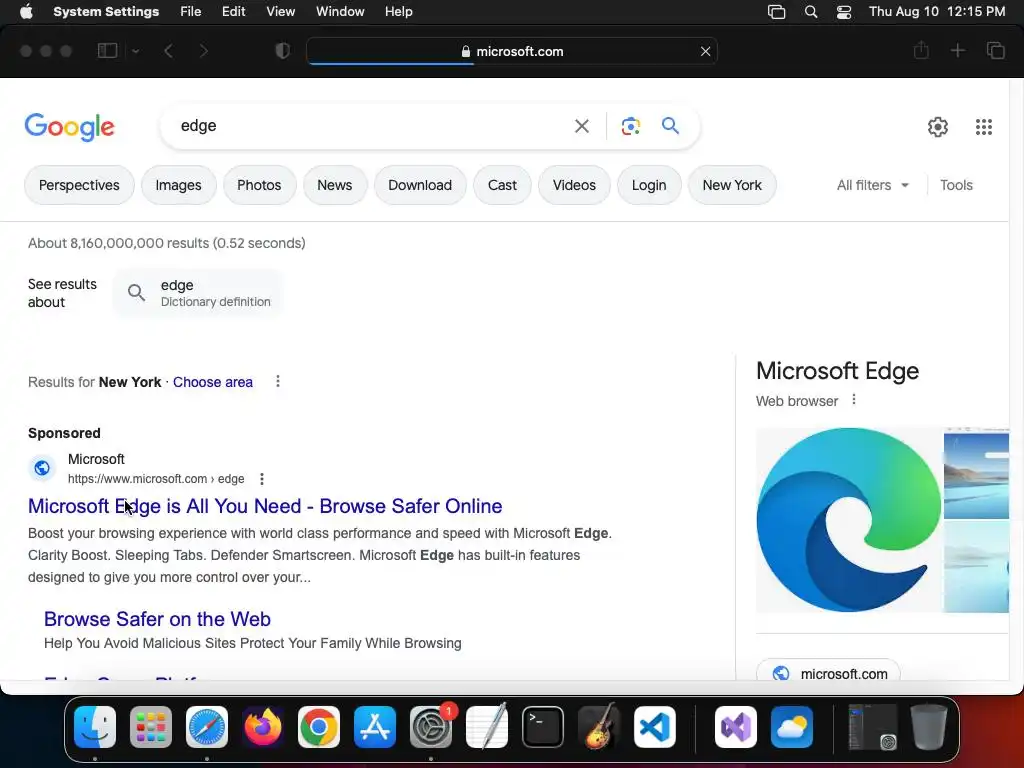Stop loading page with the X in address bar
This screenshot has height=768, width=1024.
(705, 51)
